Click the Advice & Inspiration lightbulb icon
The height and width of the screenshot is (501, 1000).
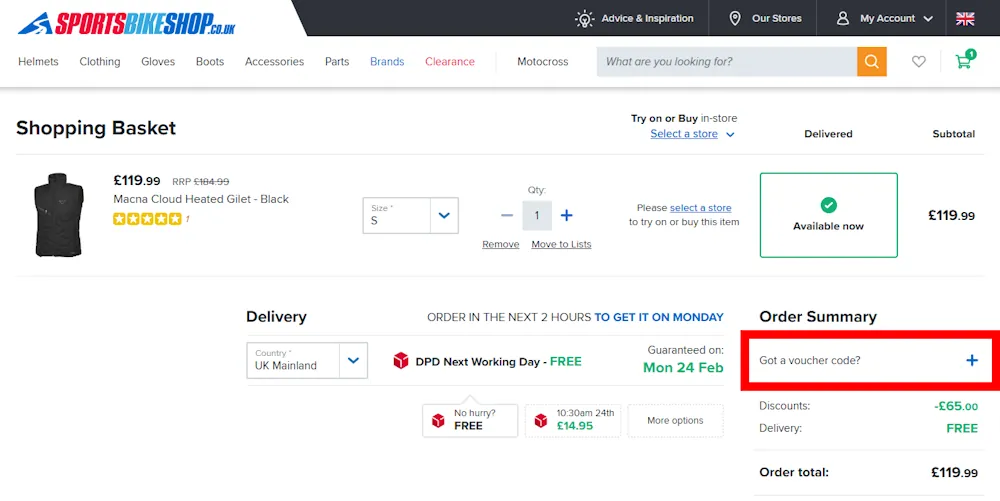pos(584,18)
